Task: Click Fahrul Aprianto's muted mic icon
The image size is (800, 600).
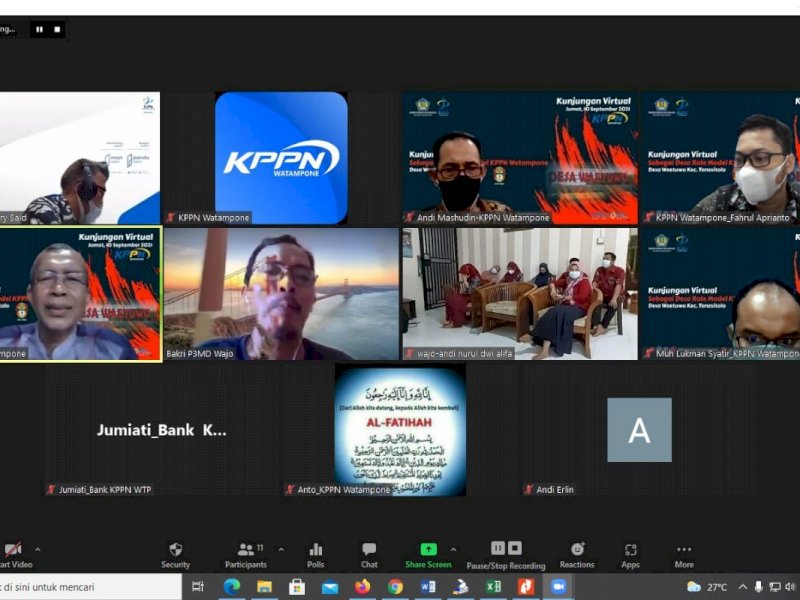Action: coord(648,217)
